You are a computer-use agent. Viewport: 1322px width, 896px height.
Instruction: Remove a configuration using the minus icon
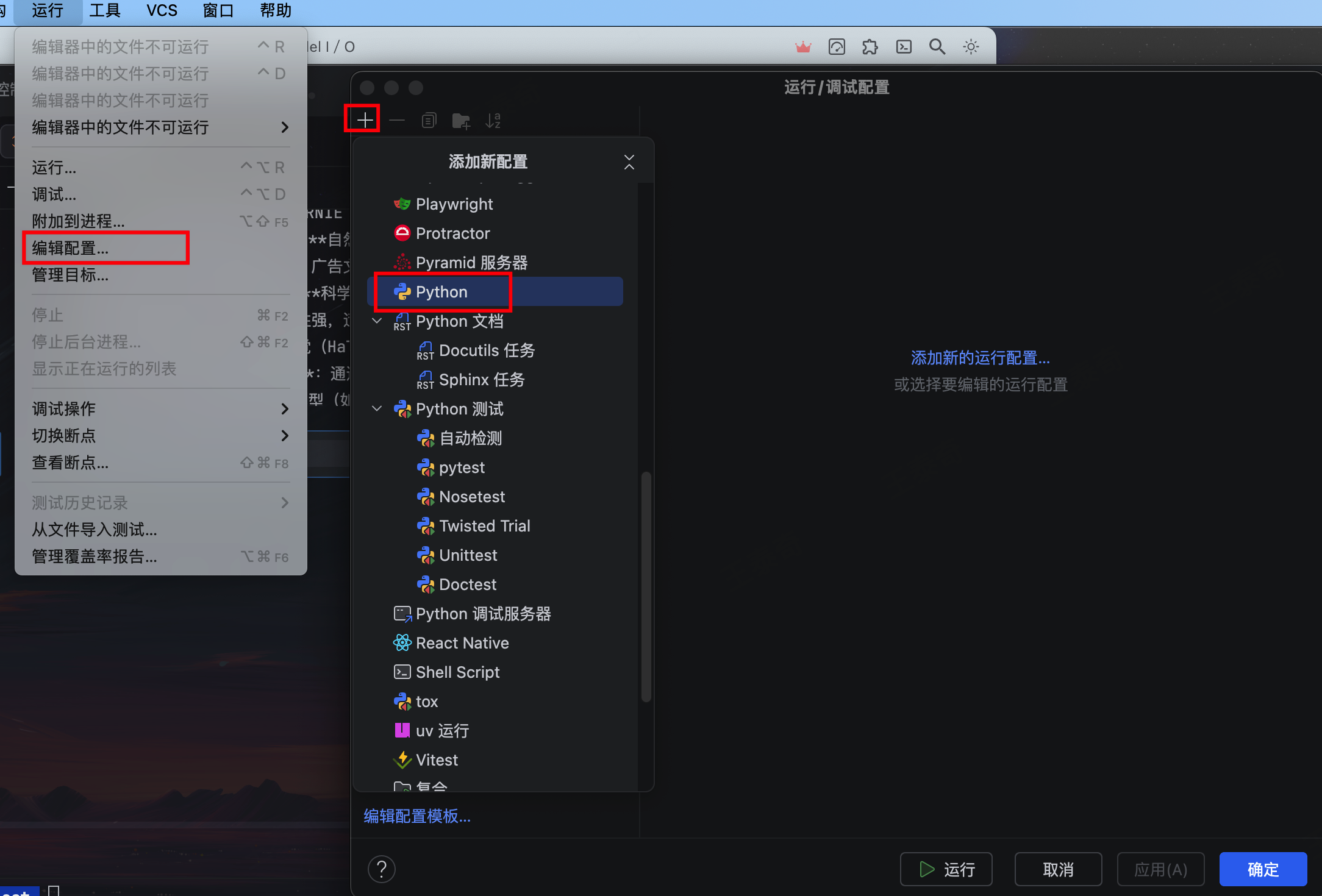(x=396, y=120)
